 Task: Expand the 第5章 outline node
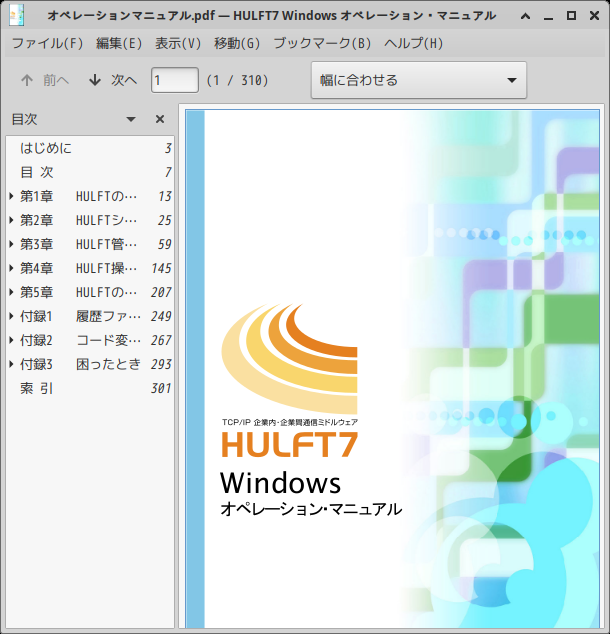(x=12, y=292)
